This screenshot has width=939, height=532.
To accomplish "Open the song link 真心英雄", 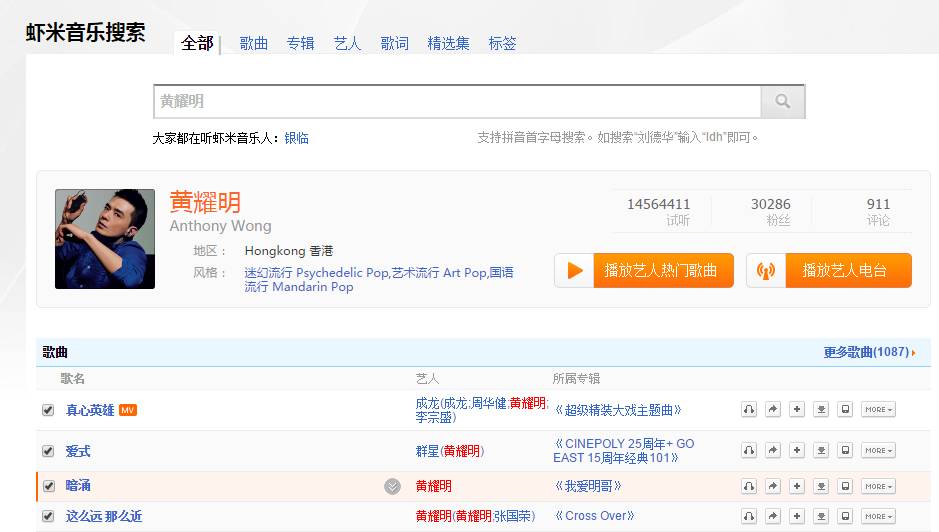I will click(x=90, y=410).
